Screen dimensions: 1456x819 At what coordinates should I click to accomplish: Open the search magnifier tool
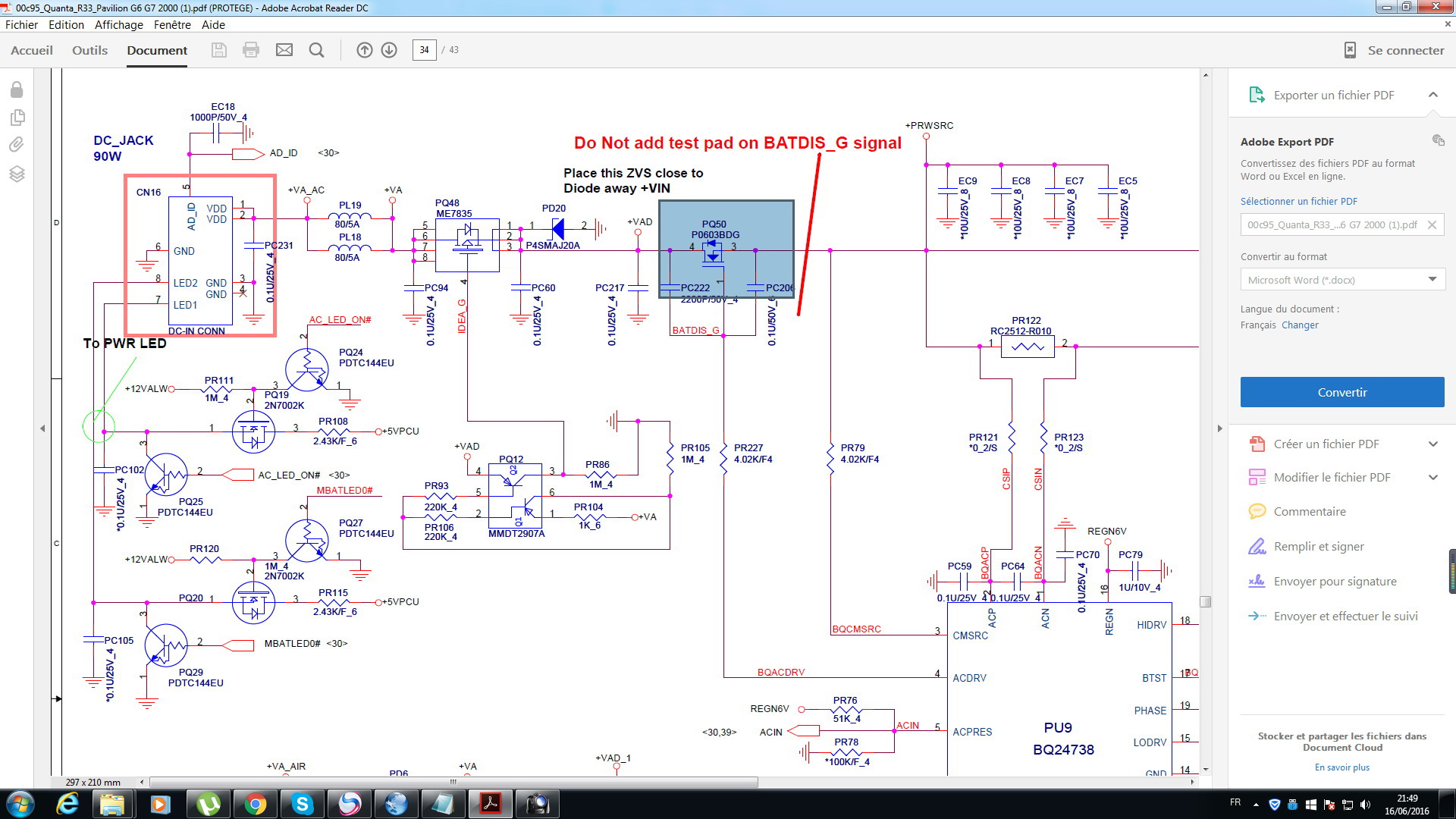[317, 50]
